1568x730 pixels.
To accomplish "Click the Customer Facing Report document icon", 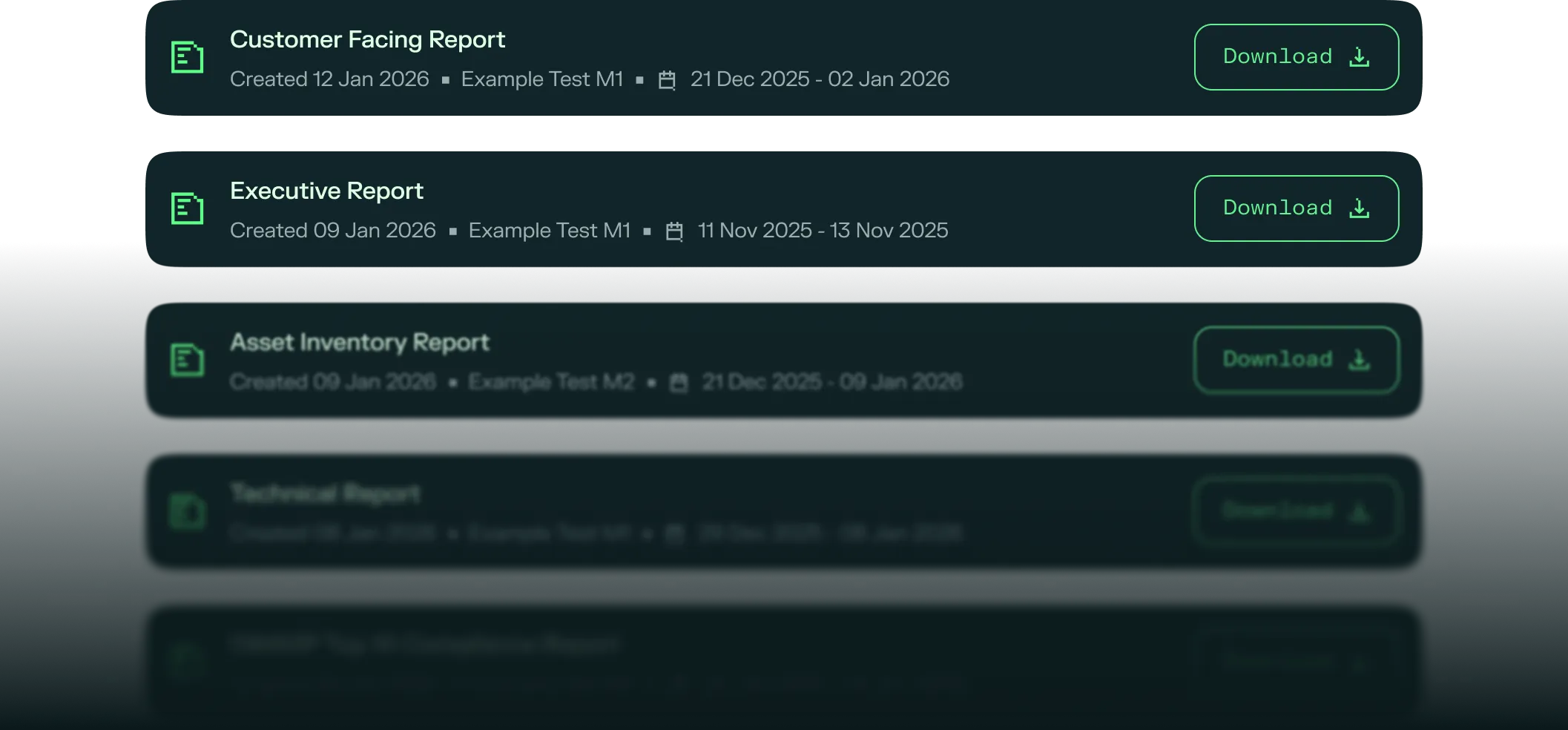I will (187, 57).
